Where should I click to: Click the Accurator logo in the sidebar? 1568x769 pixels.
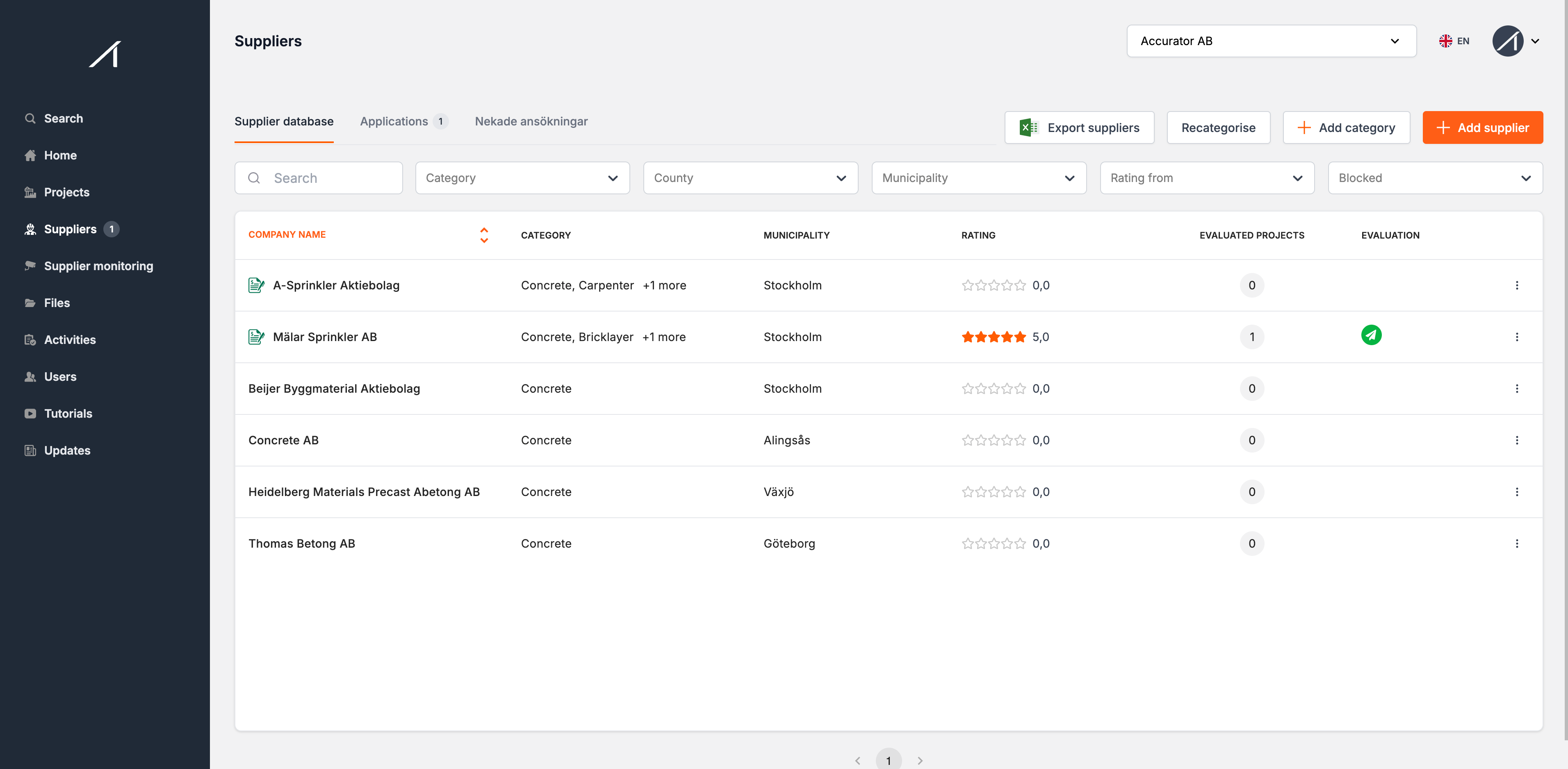click(105, 54)
